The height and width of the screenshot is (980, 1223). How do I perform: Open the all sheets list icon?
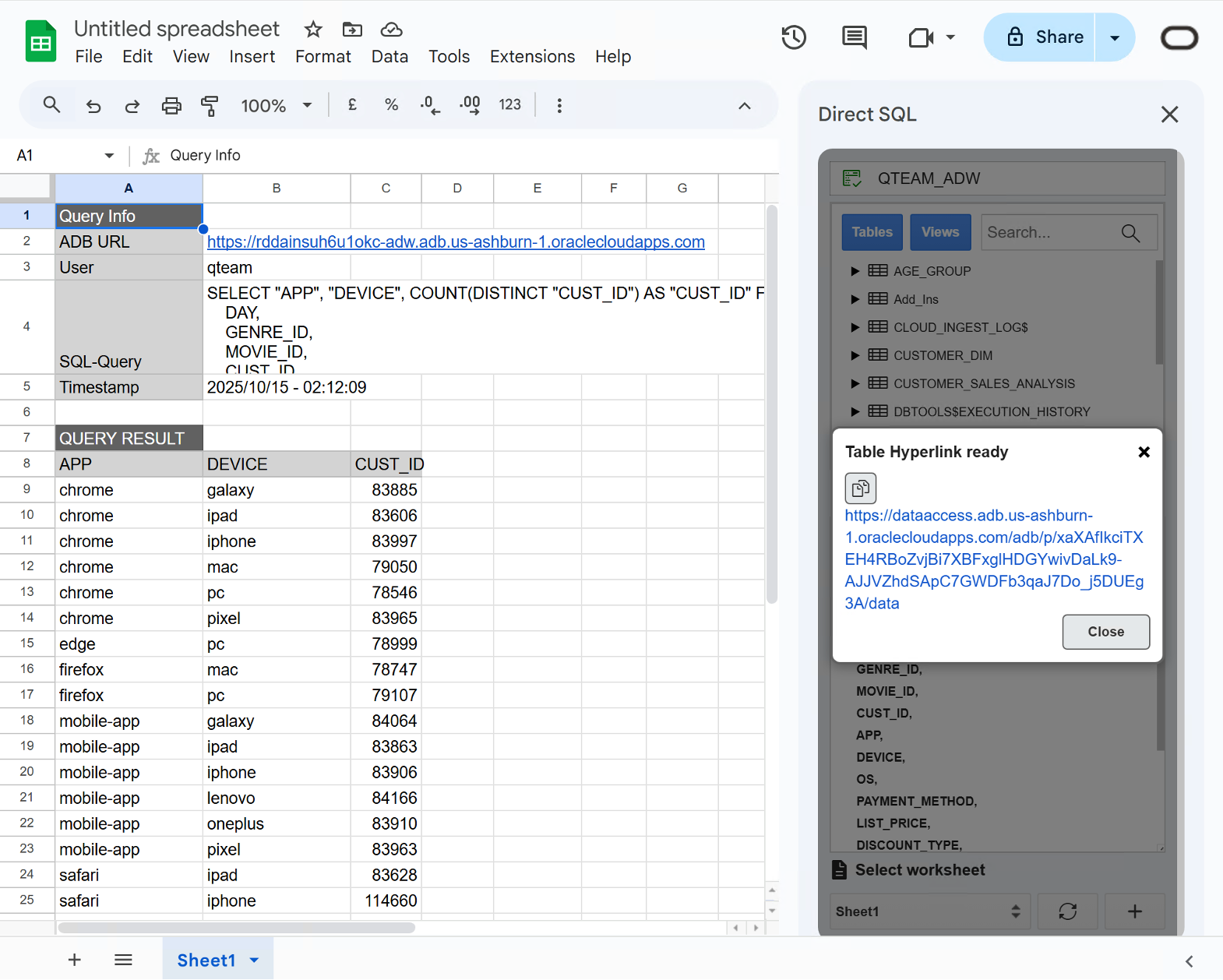123,960
